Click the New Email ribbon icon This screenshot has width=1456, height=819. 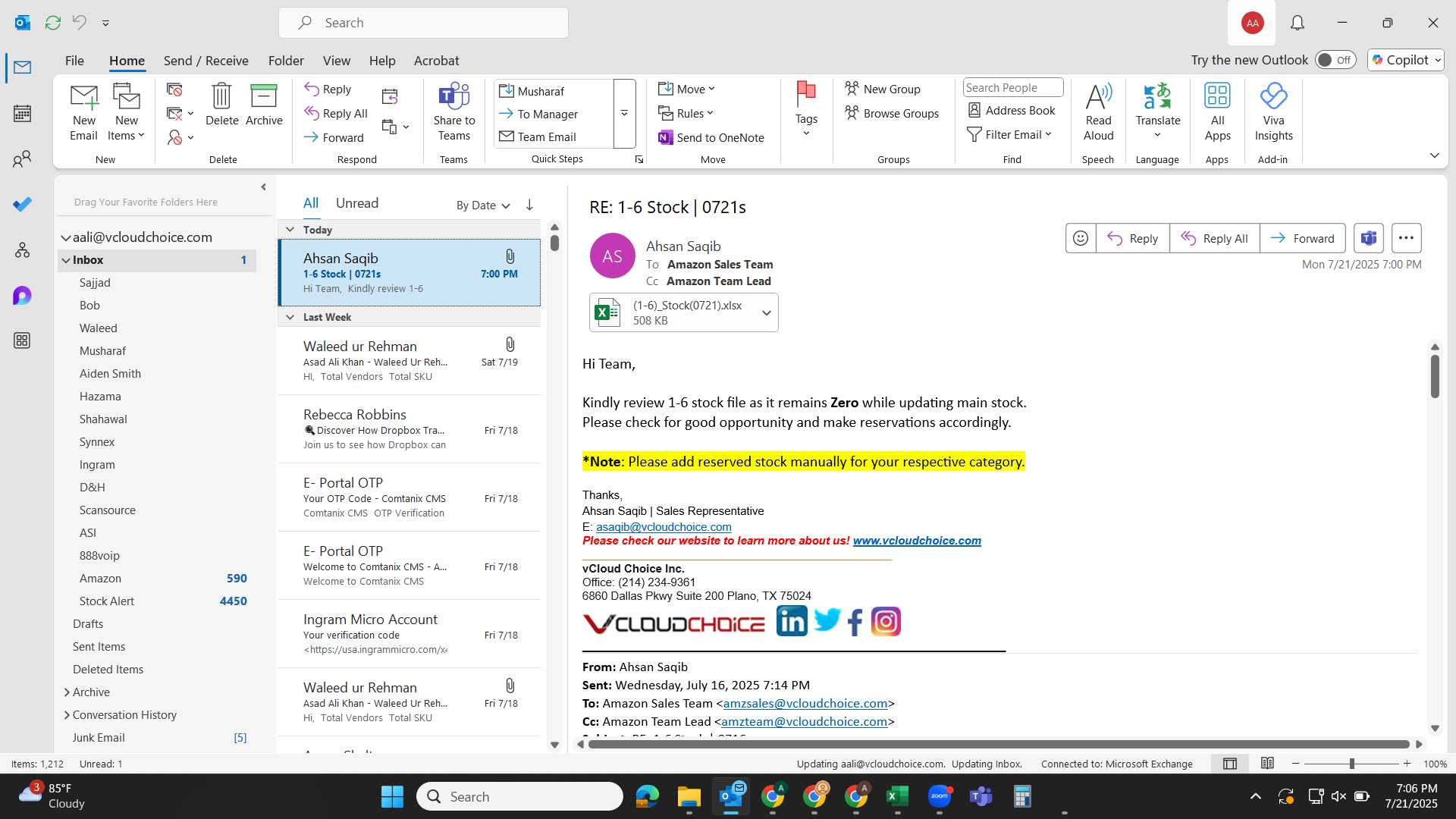(83, 112)
